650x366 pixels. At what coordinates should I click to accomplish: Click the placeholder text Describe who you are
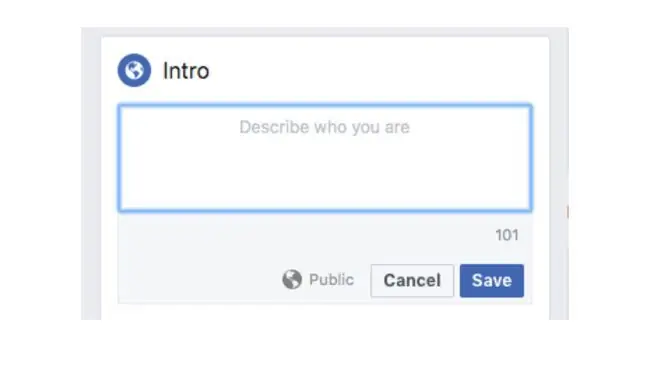pos(325,127)
